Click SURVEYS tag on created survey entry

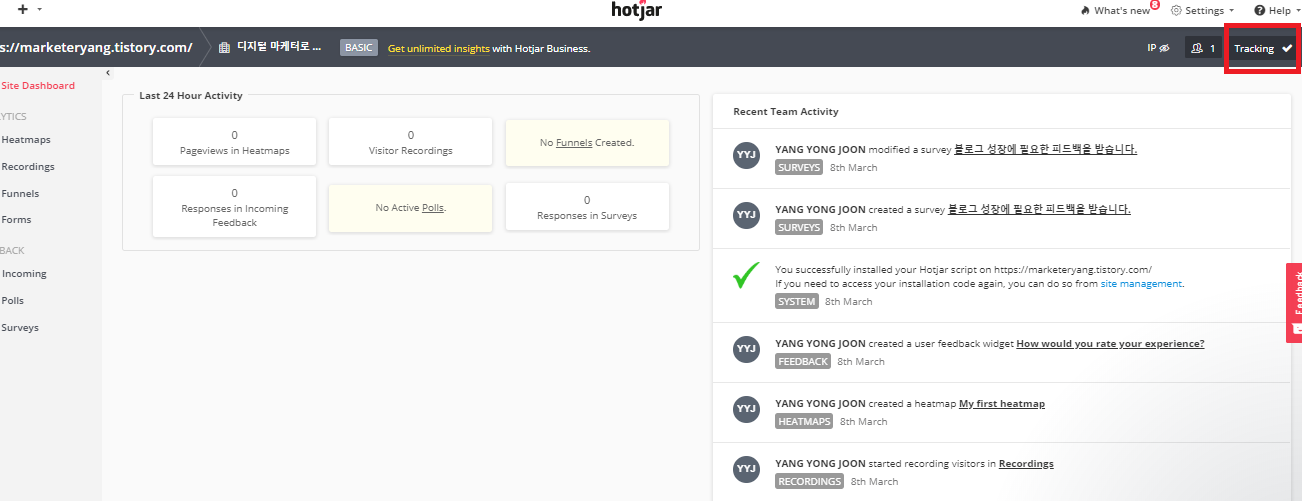point(799,227)
